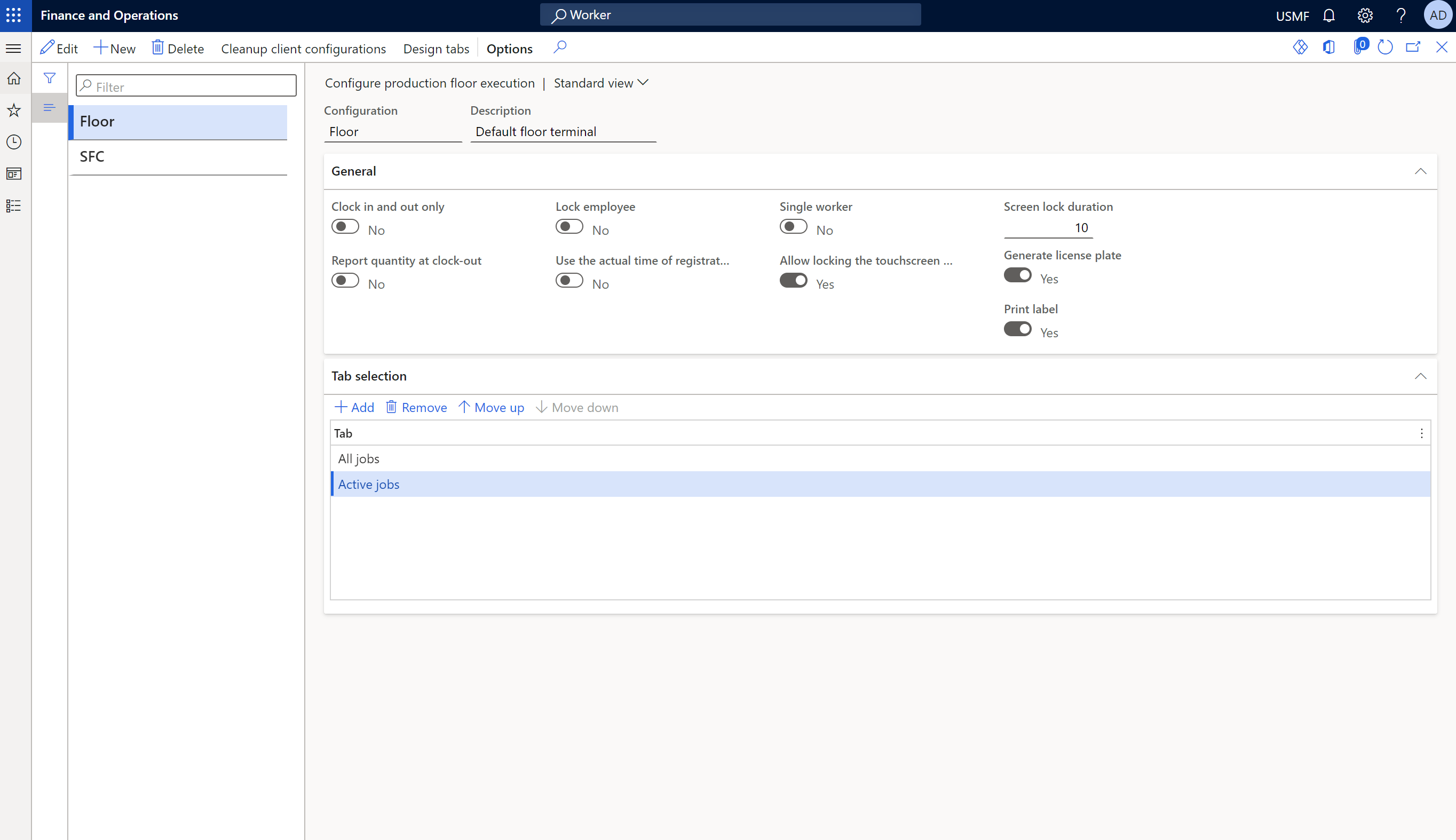
Task: Collapse the Tab selection section
Action: (1420, 376)
